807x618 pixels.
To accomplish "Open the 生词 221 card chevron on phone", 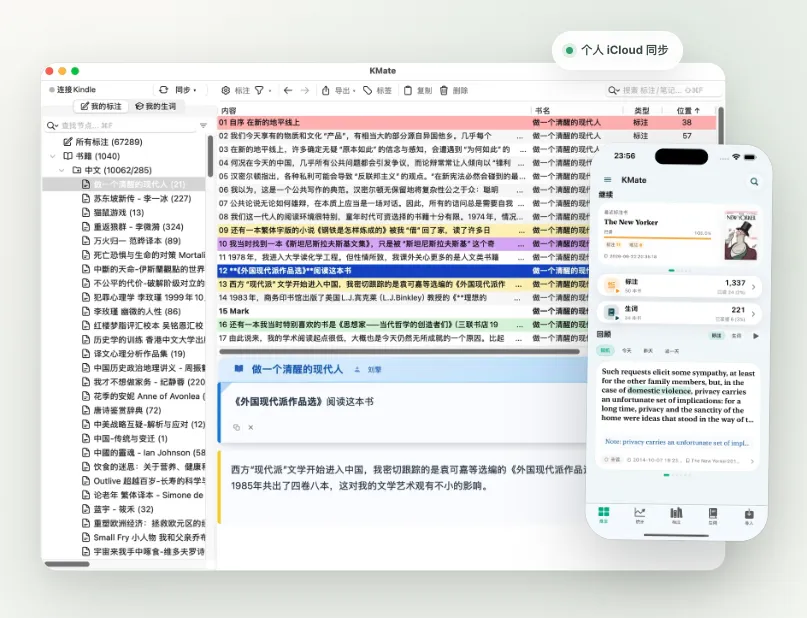I will click(x=753, y=313).
